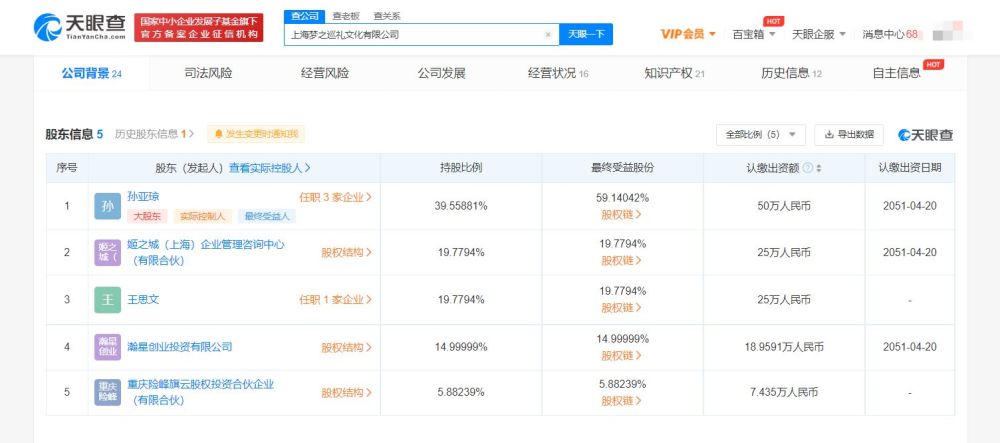
Task: Click the 姬之城 company logo icon
Action: point(107,252)
